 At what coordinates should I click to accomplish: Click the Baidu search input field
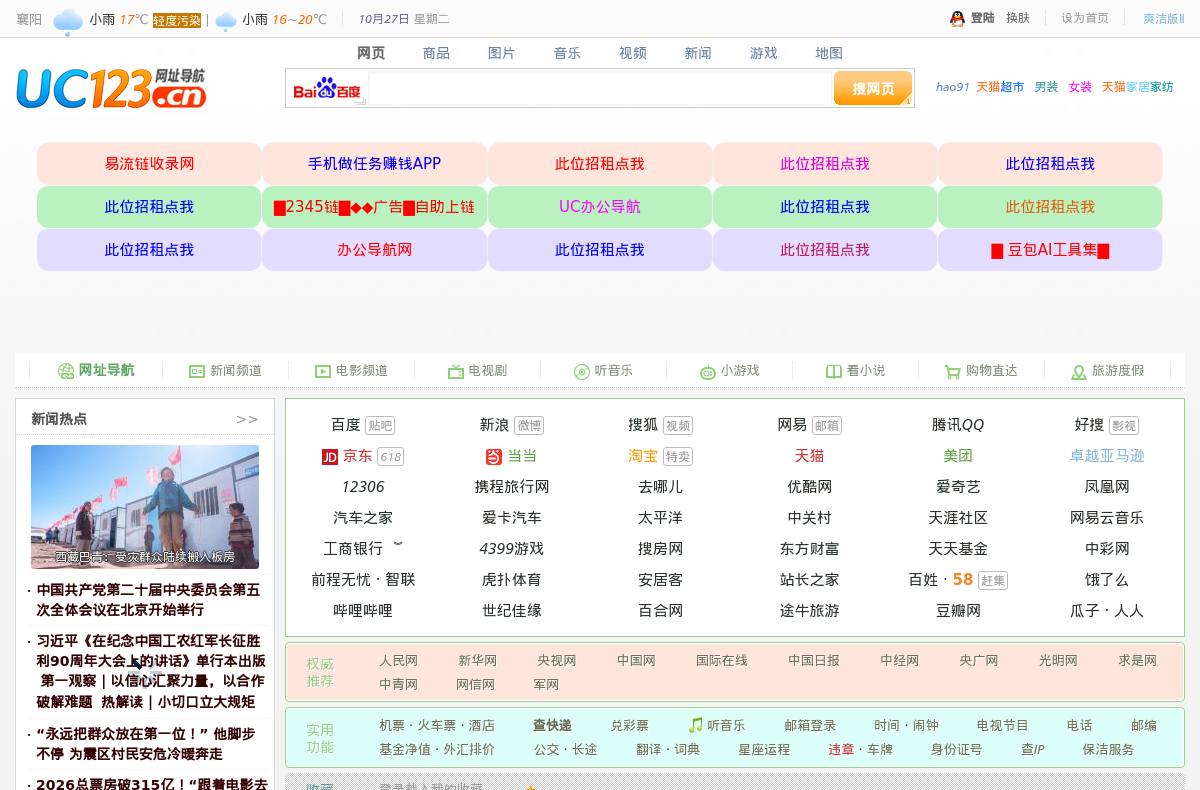(600, 89)
